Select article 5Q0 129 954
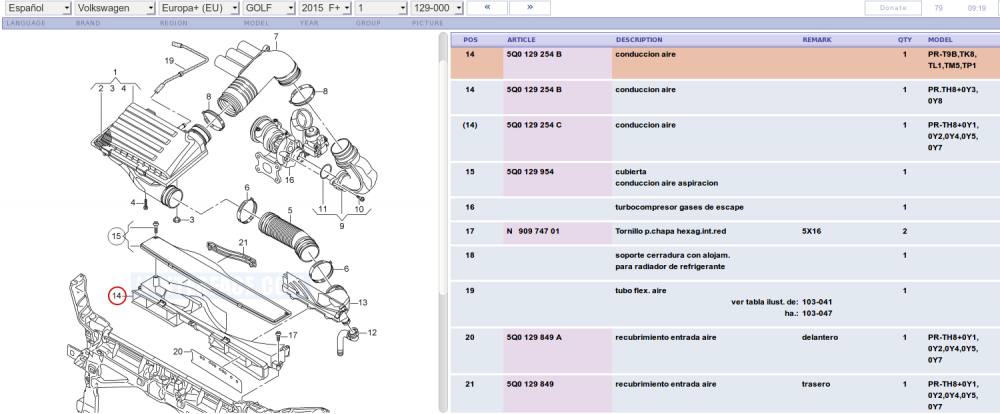 530,172
